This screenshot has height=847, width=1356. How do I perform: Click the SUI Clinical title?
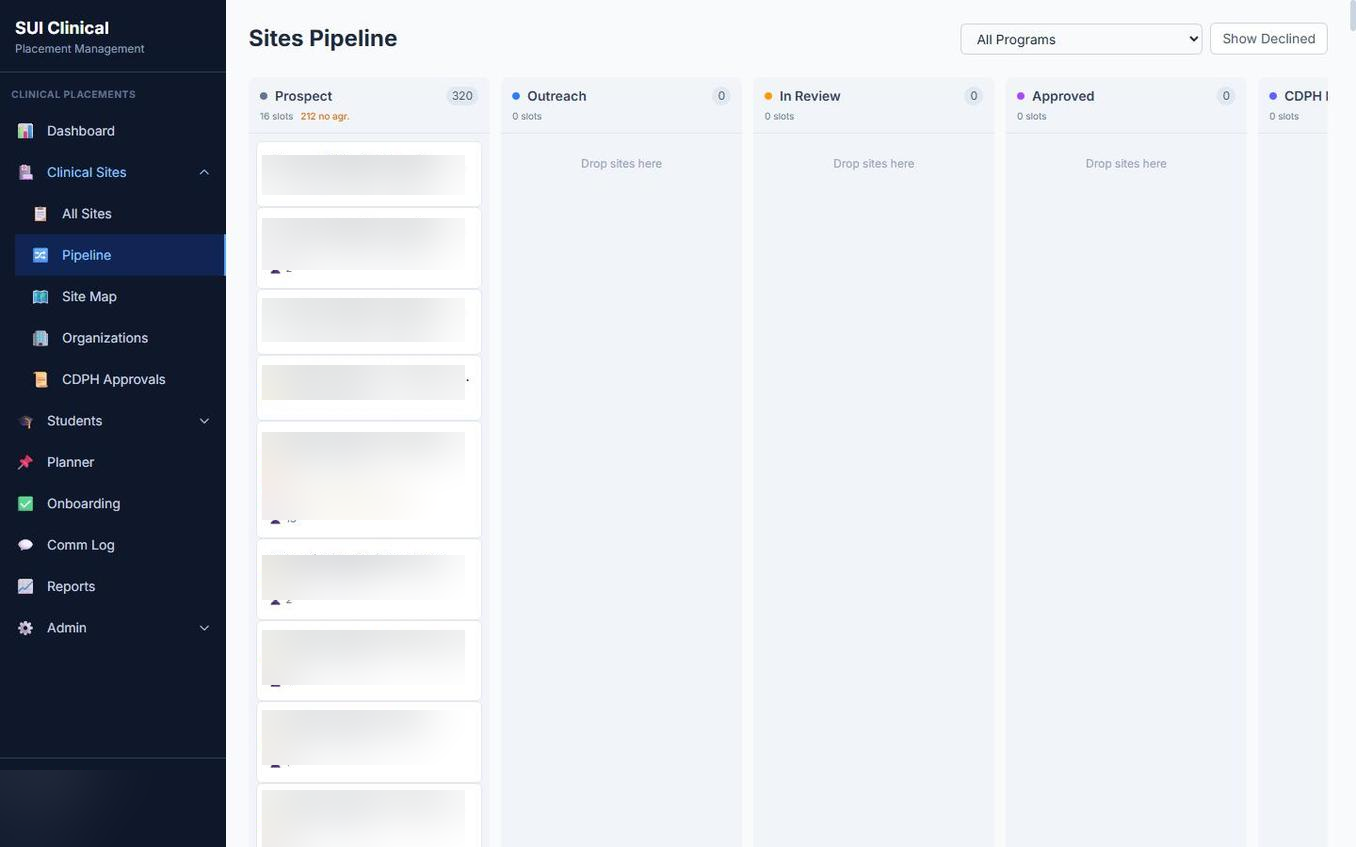62,25
